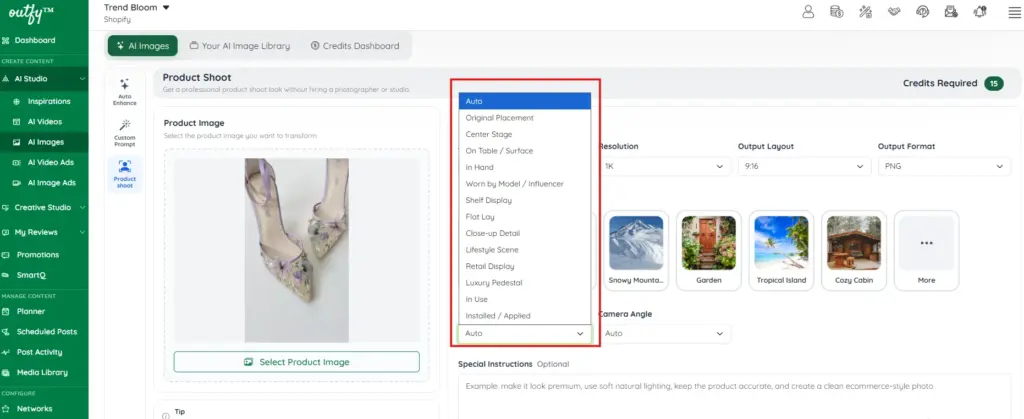Select the Product shoot tool
This screenshot has height=419, width=1024.
coord(124,174)
